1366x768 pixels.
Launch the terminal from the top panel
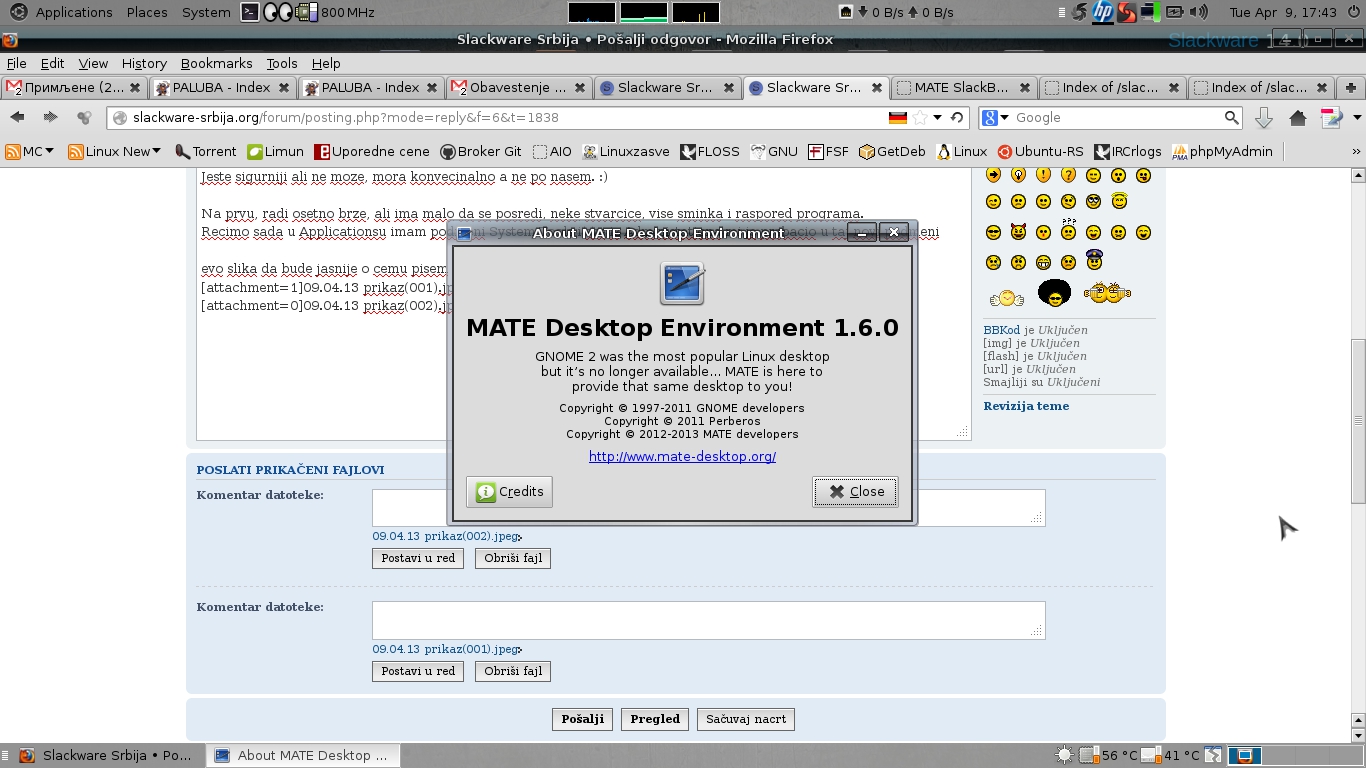251,12
